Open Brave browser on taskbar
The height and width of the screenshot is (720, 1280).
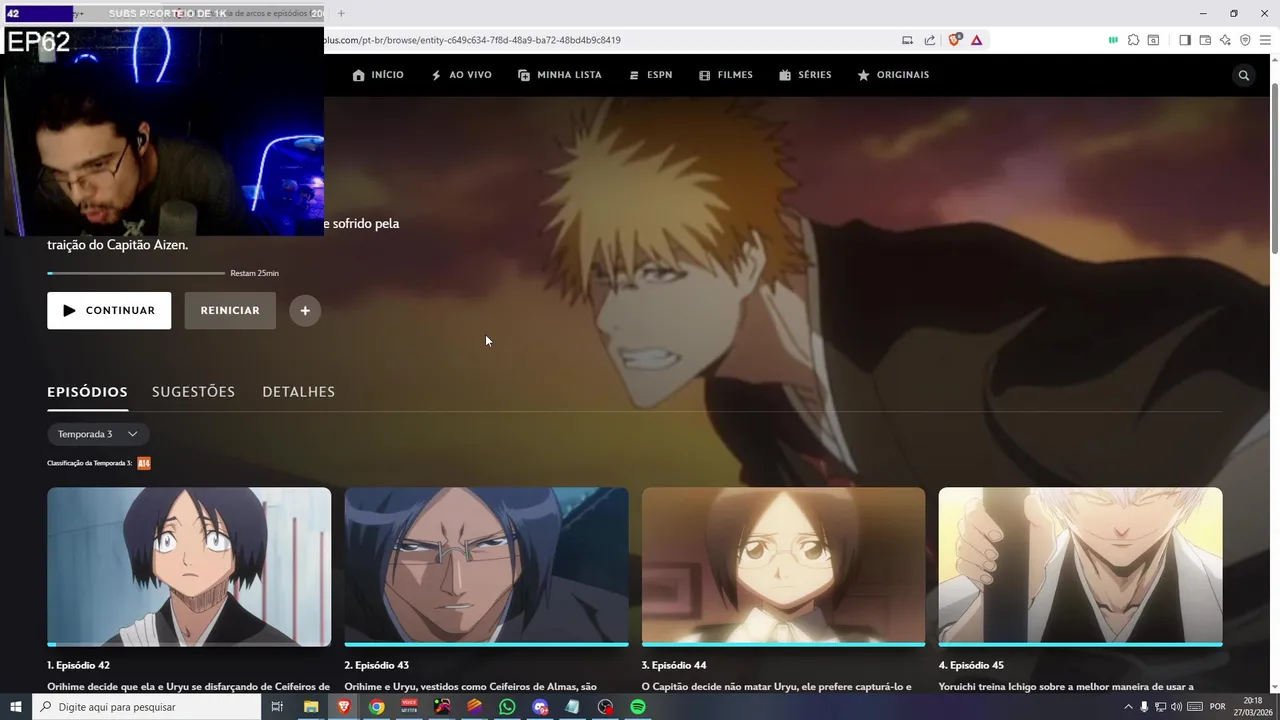(344, 707)
